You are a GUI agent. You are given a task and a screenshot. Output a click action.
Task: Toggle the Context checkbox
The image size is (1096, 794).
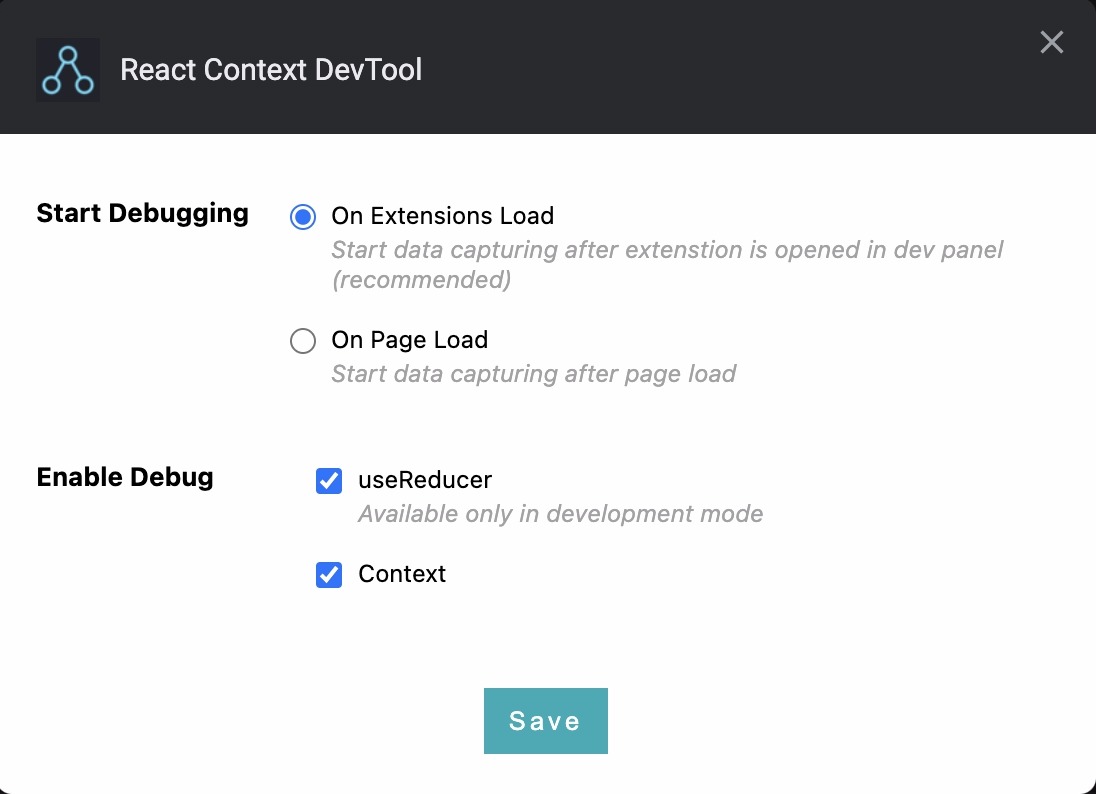coord(329,575)
